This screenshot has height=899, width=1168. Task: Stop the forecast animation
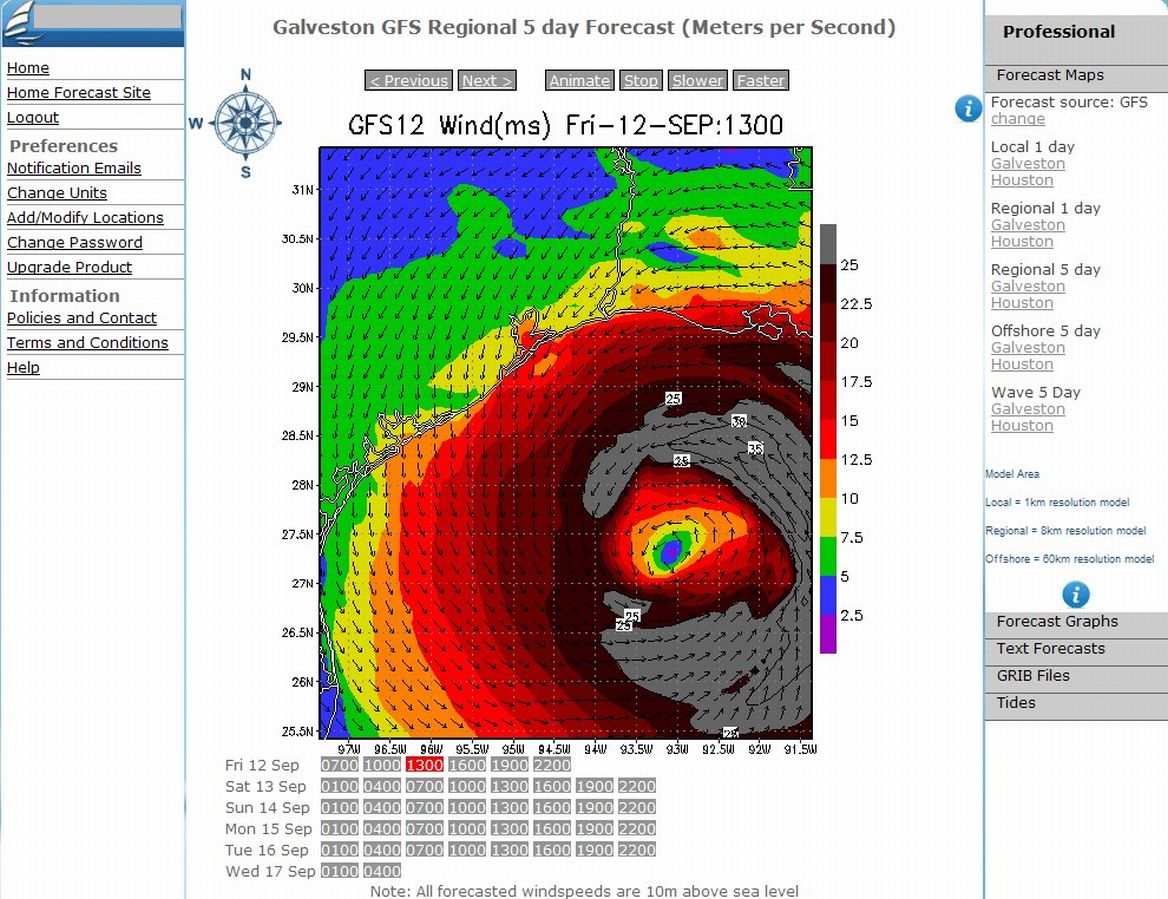pos(641,80)
